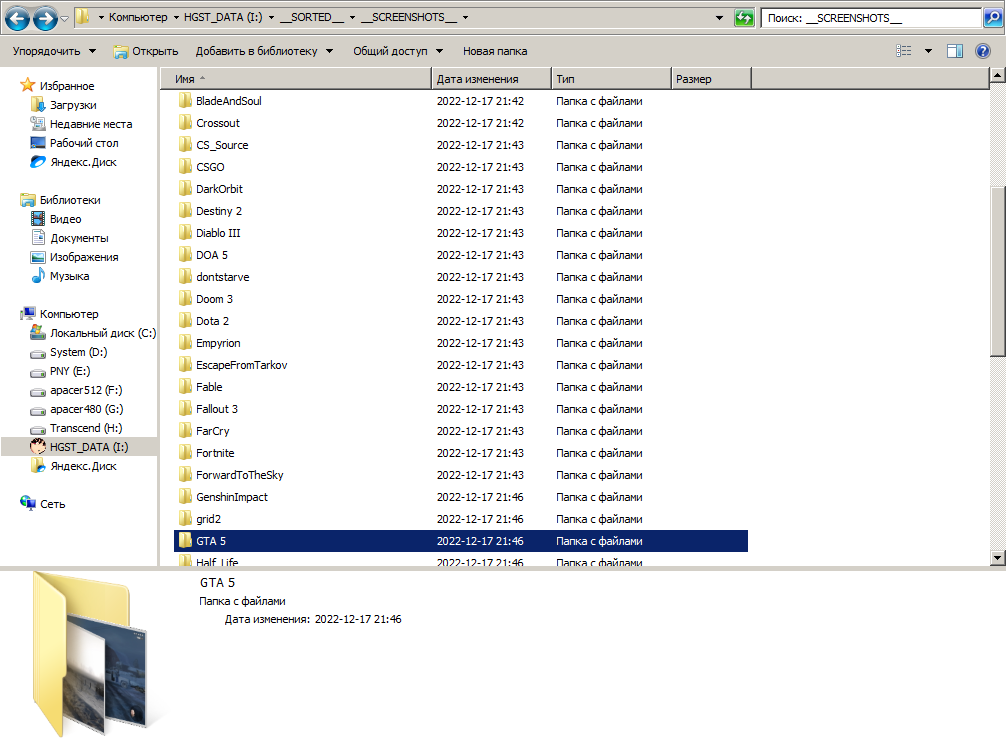Click the Crossout folder icon
This screenshot has height=742, width=1006.
point(185,122)
